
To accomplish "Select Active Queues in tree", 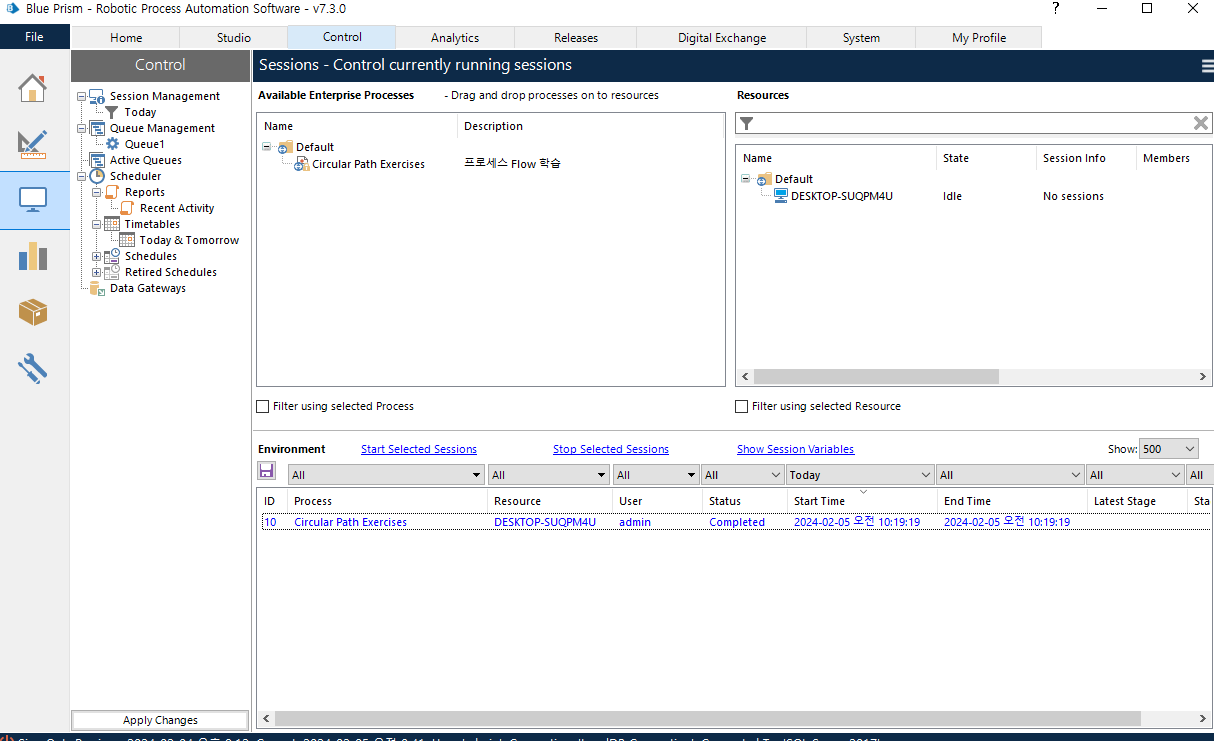I will (146, 160).
